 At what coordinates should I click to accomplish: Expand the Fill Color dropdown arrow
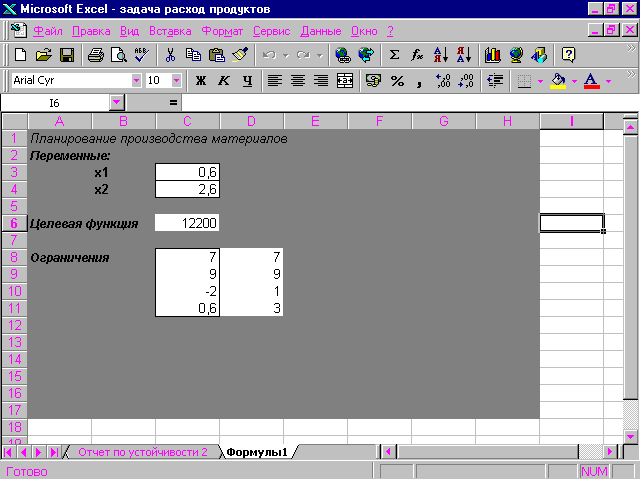pyautogui.click(x=574, y=81)
